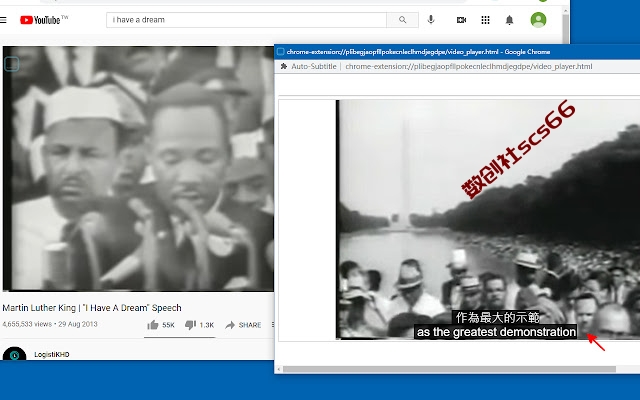
Task: Open the LogistiKHD channel name link
Action: coord(52,354)
